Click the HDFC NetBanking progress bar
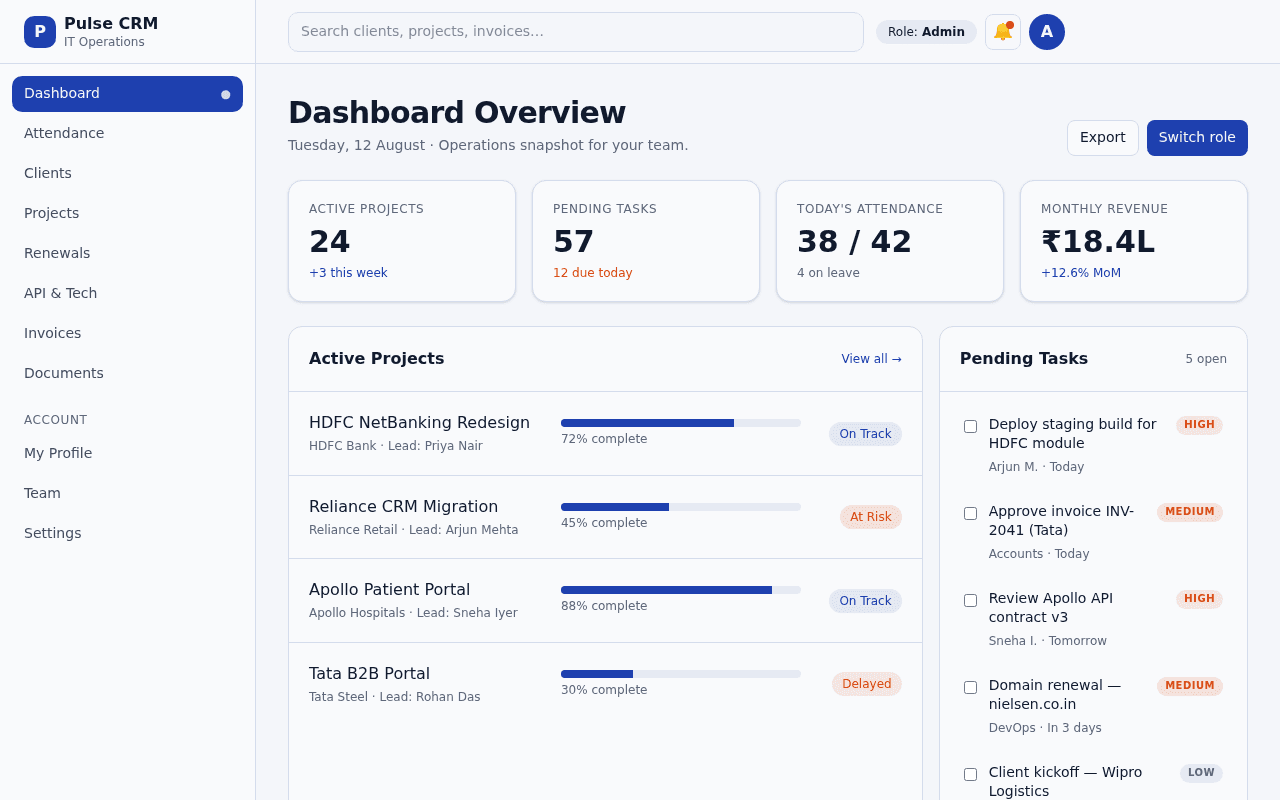Image resolution: width=1280 pixels, height=800 pixels. pyautogui.click(x=681, y=423)
